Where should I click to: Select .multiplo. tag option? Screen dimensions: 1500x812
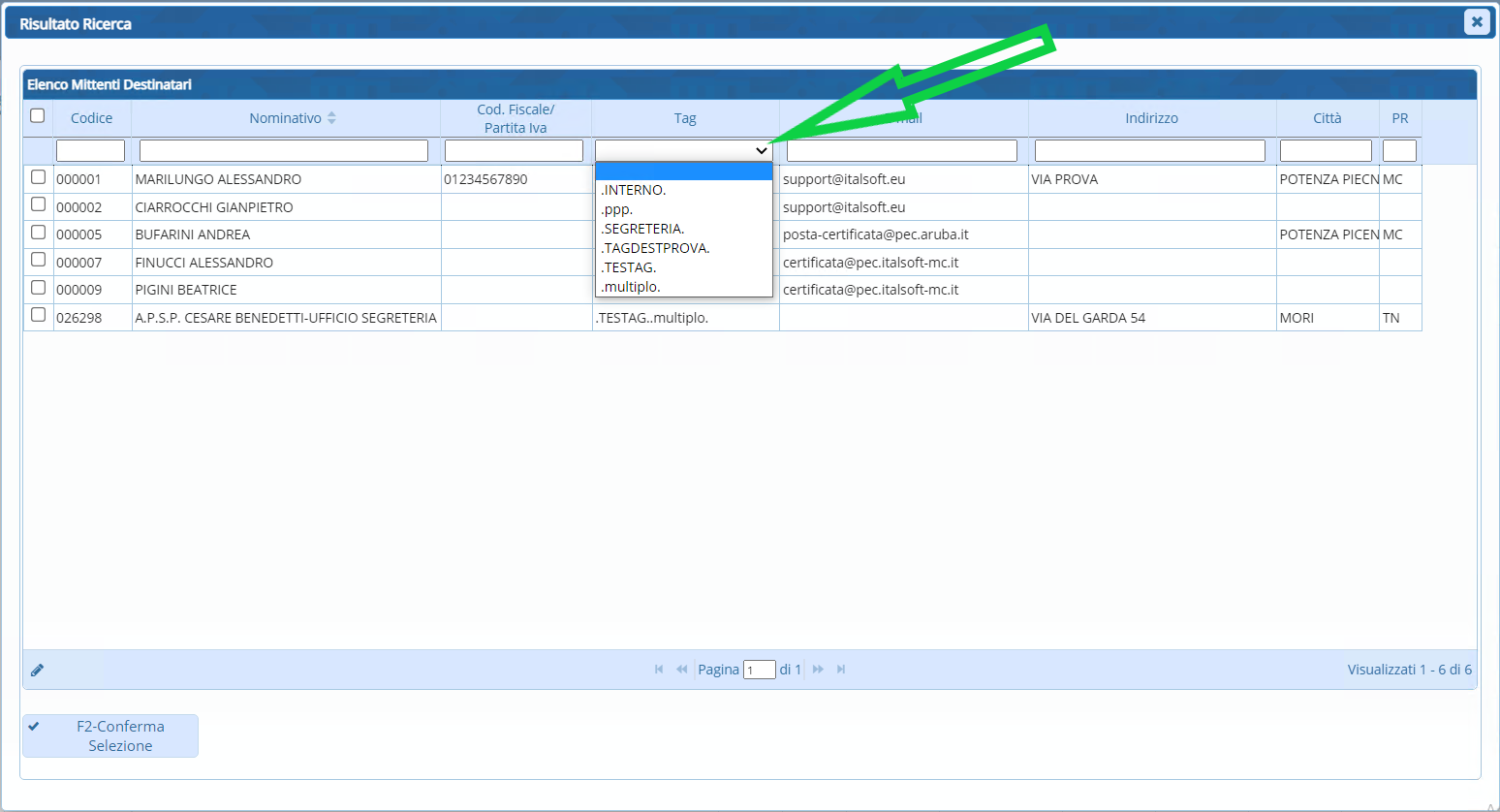click(x=631, y=287)
